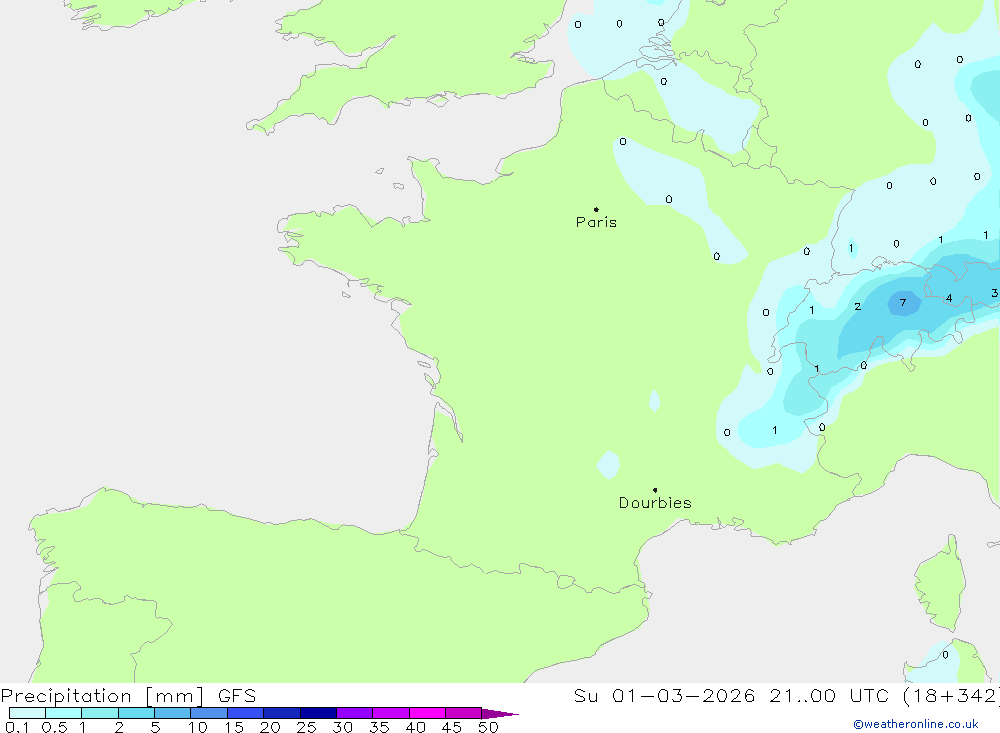Click the legend label "25"
The width and height of the screenshot is (1000, 733).
pos(306,727)
